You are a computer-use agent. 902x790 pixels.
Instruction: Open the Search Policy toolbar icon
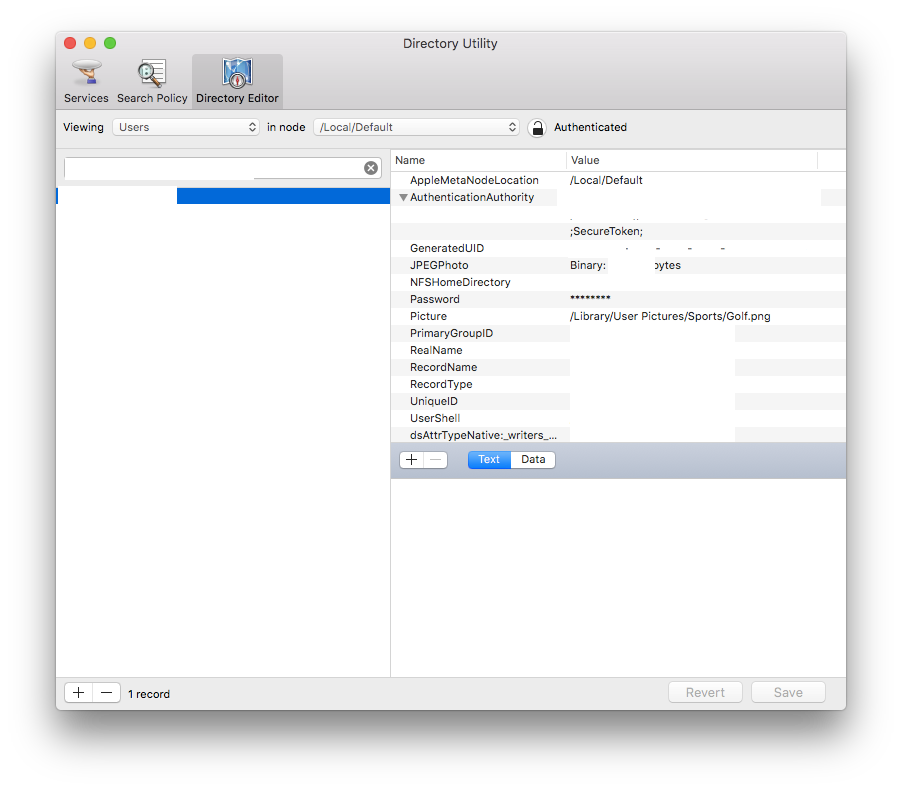click(x=152, y=82)
